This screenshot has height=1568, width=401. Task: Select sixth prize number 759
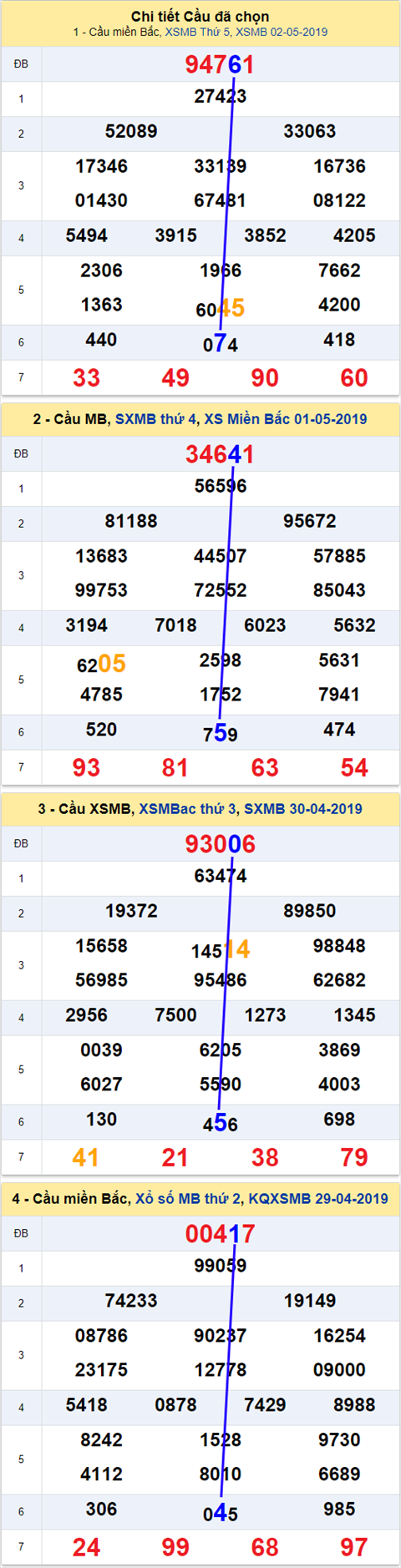pyautogui.click(x=221, y=734)
